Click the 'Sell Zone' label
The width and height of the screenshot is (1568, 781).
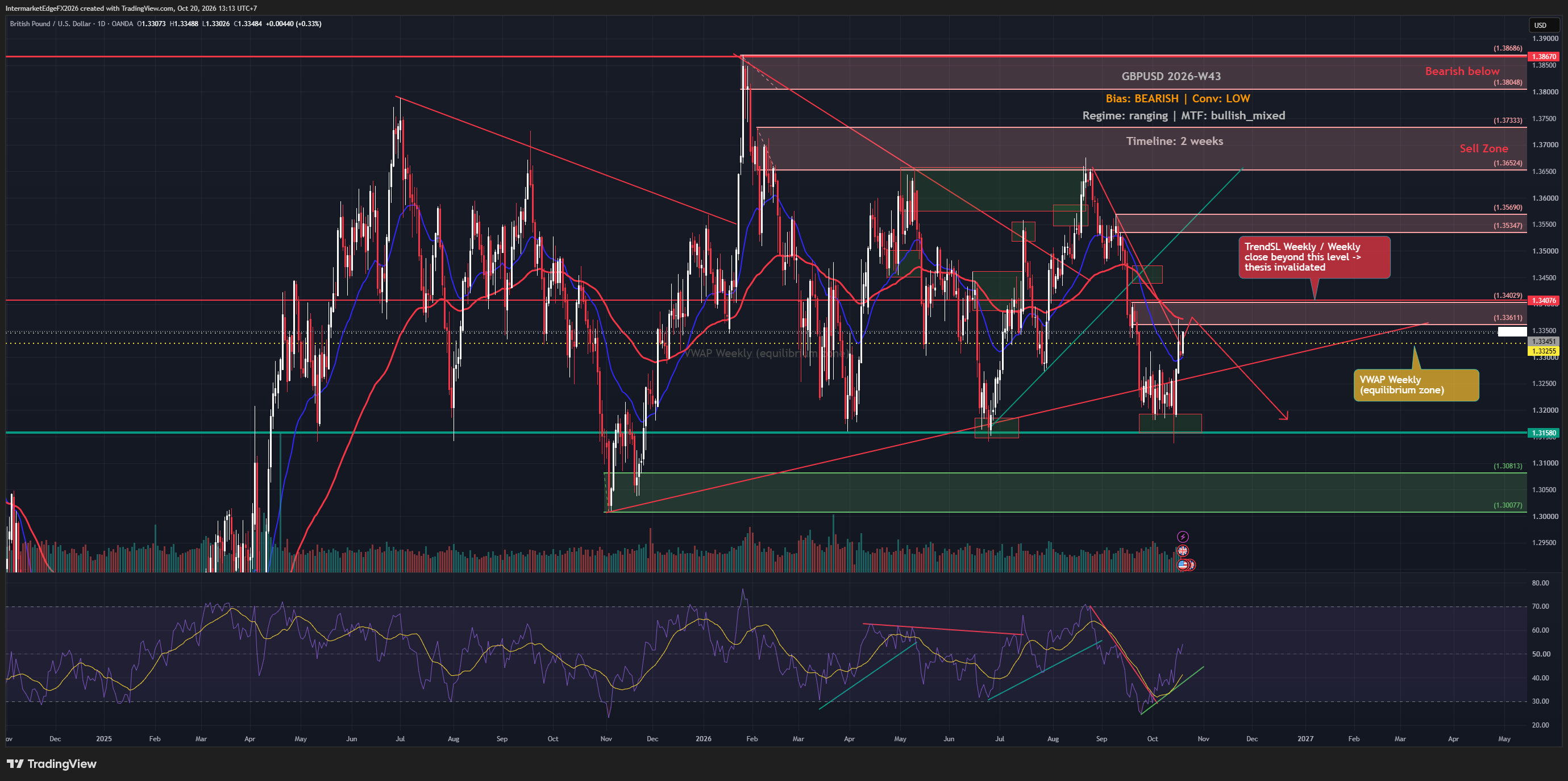click(1483, 148)
